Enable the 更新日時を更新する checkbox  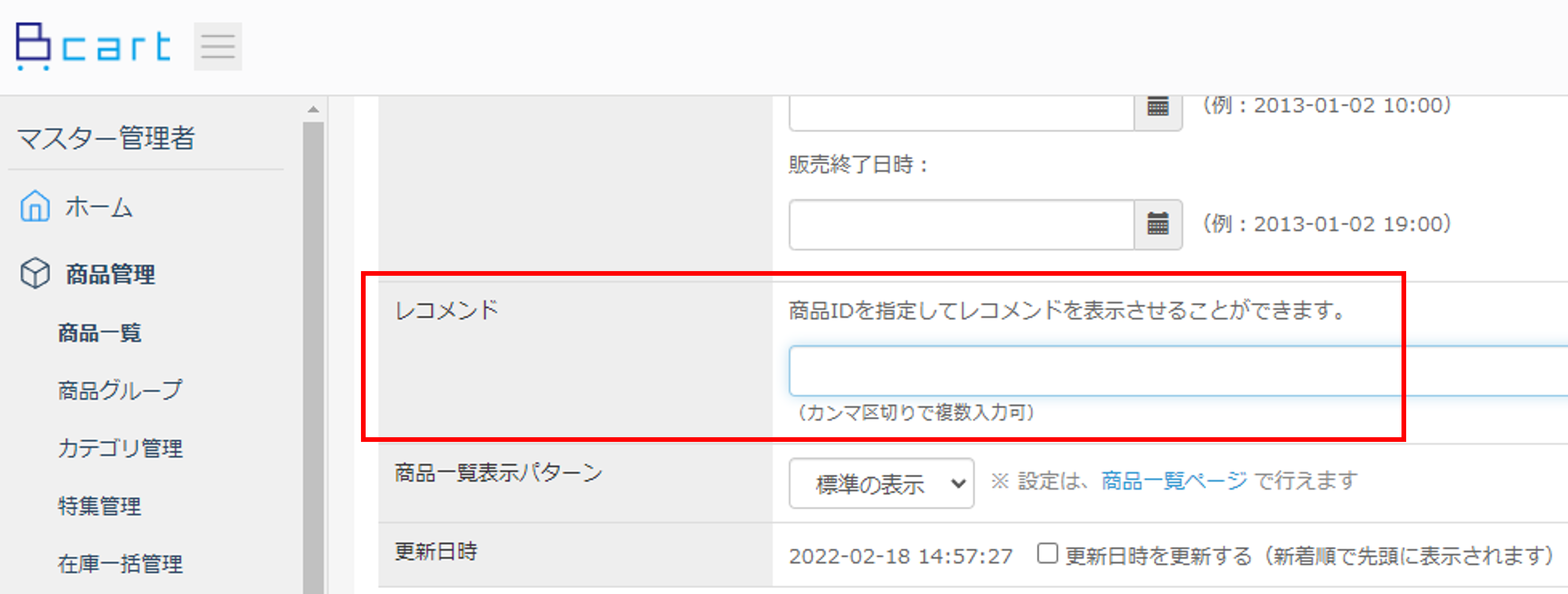1048,553
